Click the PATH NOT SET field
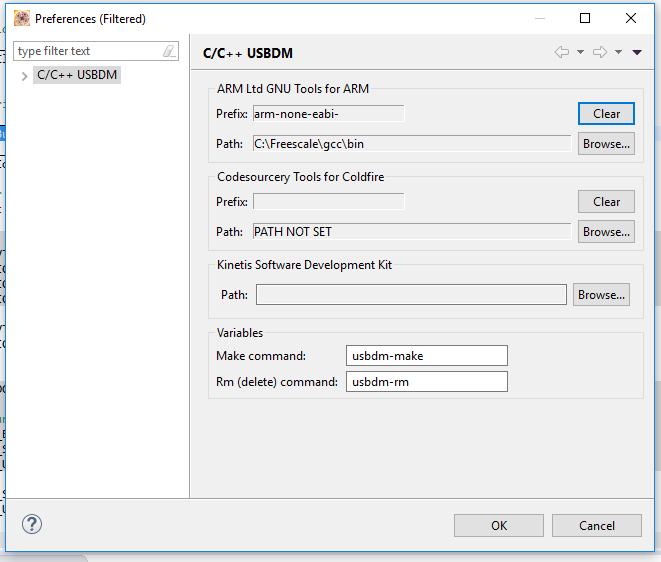 [412, 231]
